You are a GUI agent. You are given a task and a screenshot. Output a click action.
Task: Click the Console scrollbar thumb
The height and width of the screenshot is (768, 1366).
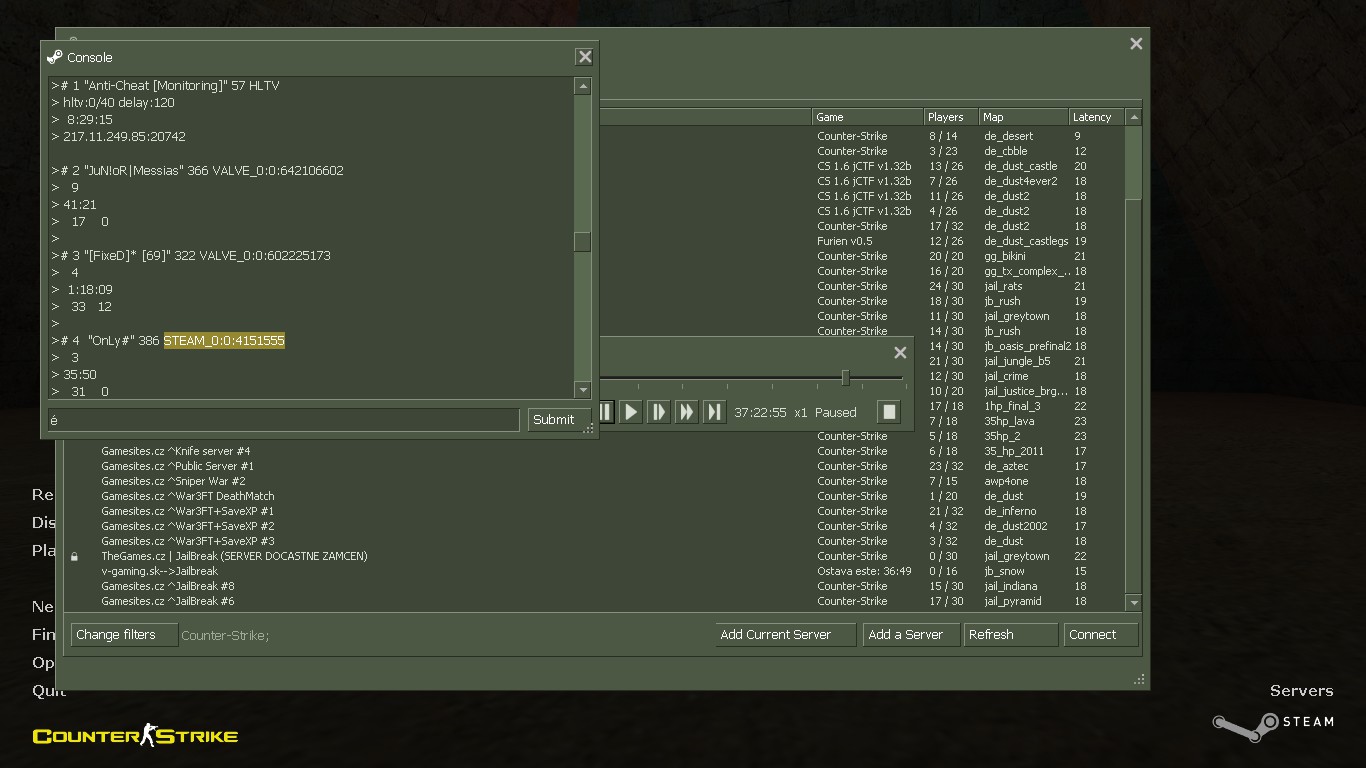(x=583, y=242)
